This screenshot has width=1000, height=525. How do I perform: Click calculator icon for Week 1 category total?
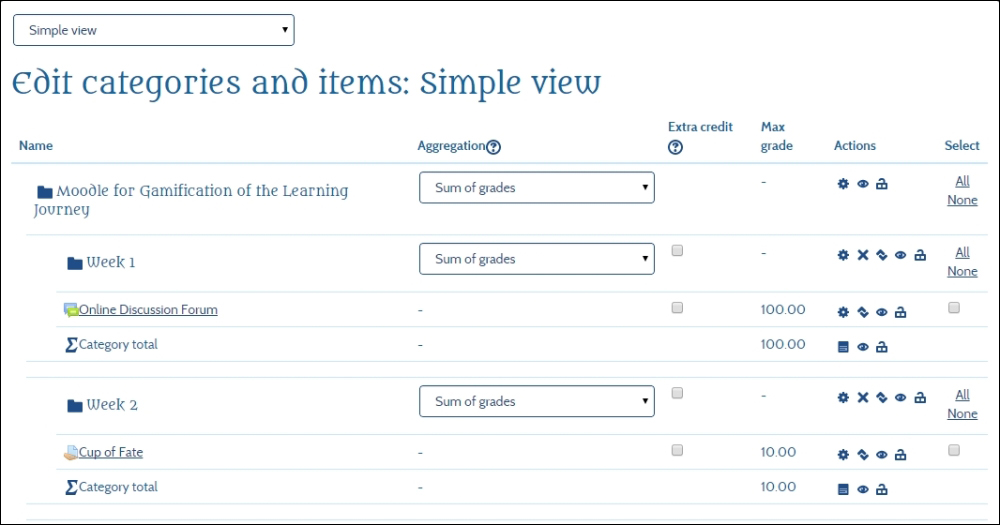(x=843, y=347)
